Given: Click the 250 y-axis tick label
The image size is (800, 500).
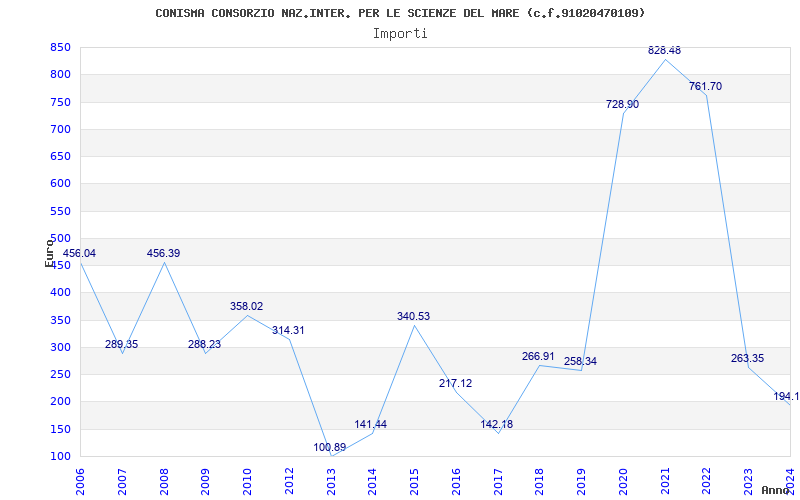Looking at the screenshot, I should point(59,375).
